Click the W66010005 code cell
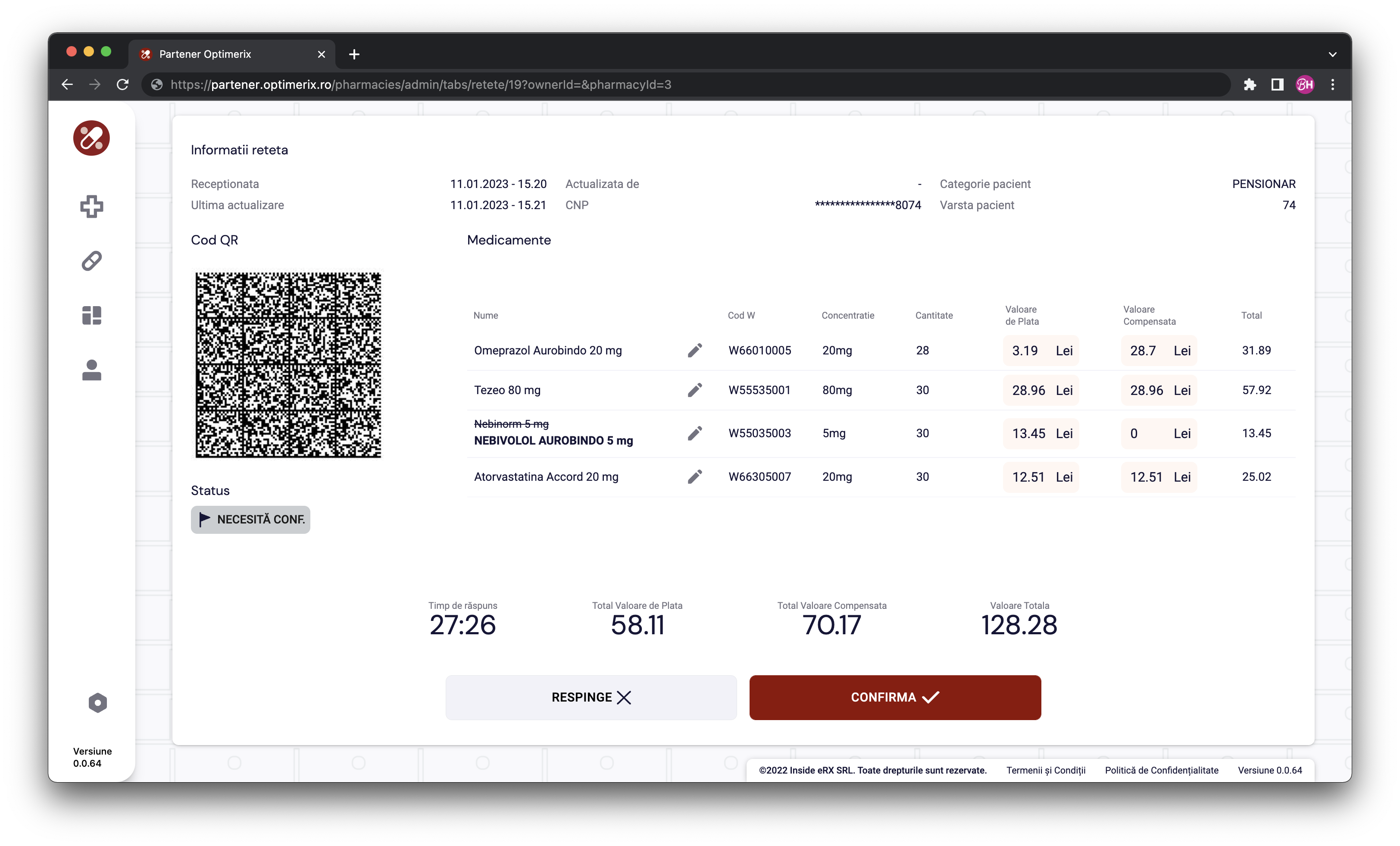This screenshot has width=1400, height=846. click(x=759, y=350)
